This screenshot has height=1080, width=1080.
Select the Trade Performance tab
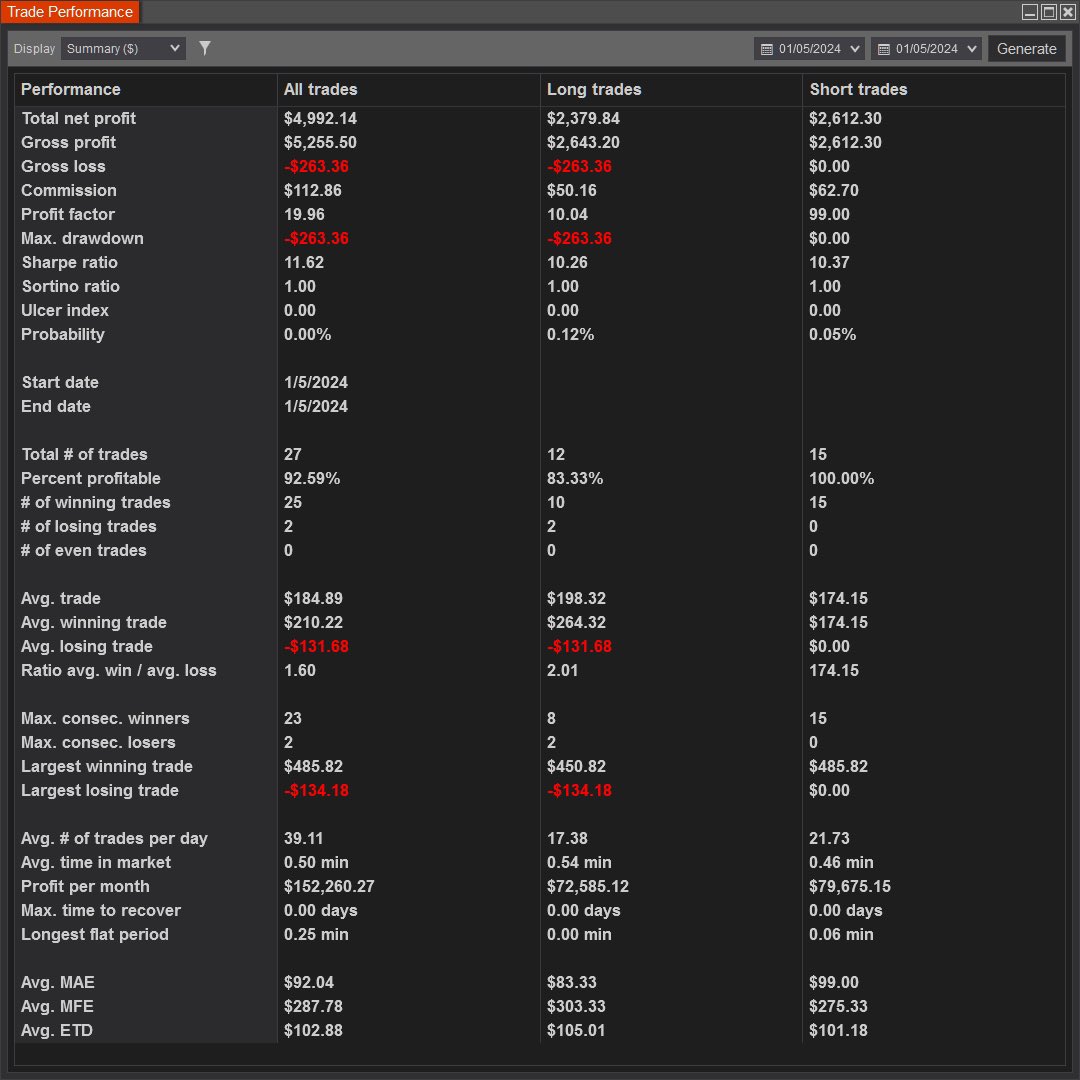70,12
